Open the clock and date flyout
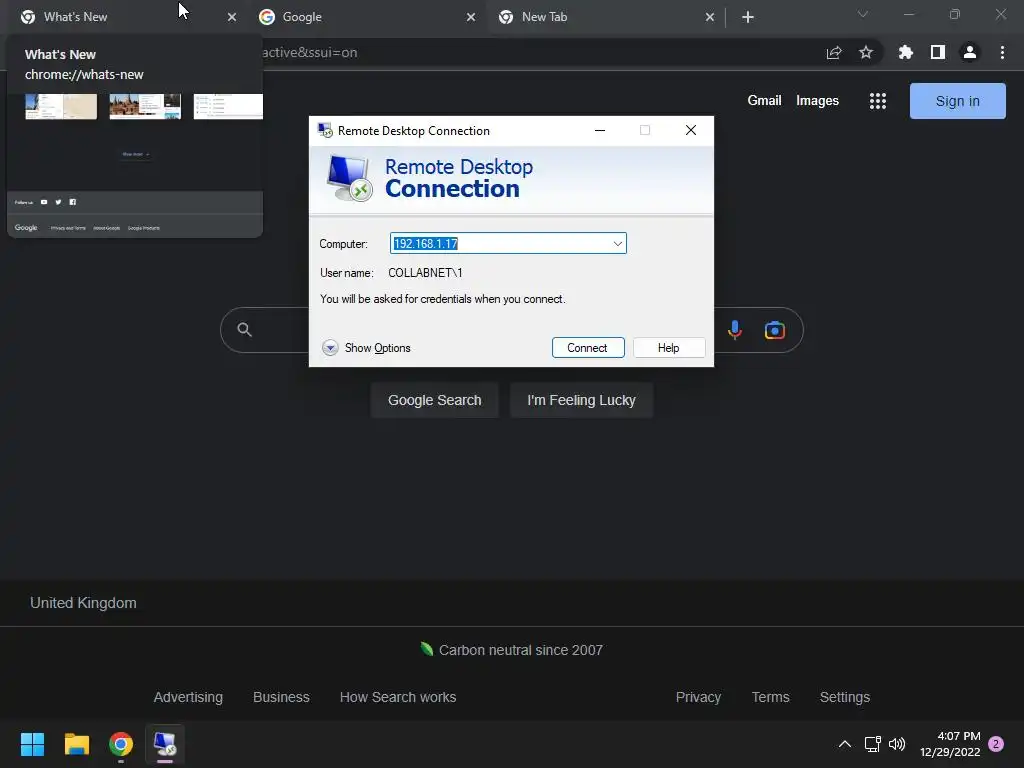 [x=950, y=744]
